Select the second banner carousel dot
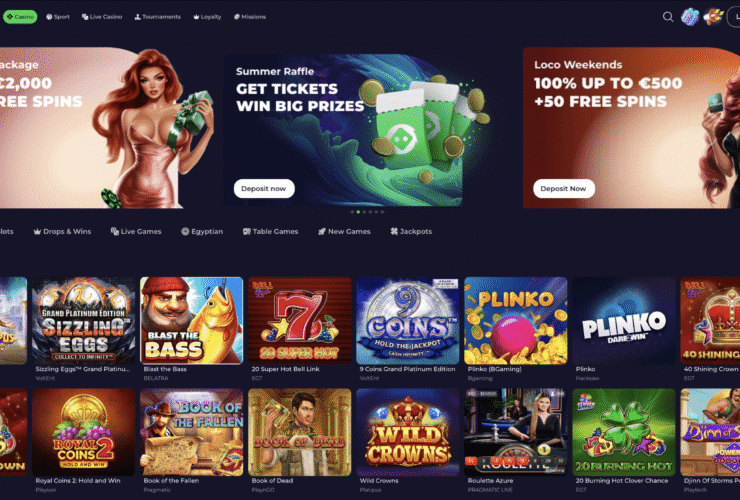740x500 pixels. click(358, 212)
